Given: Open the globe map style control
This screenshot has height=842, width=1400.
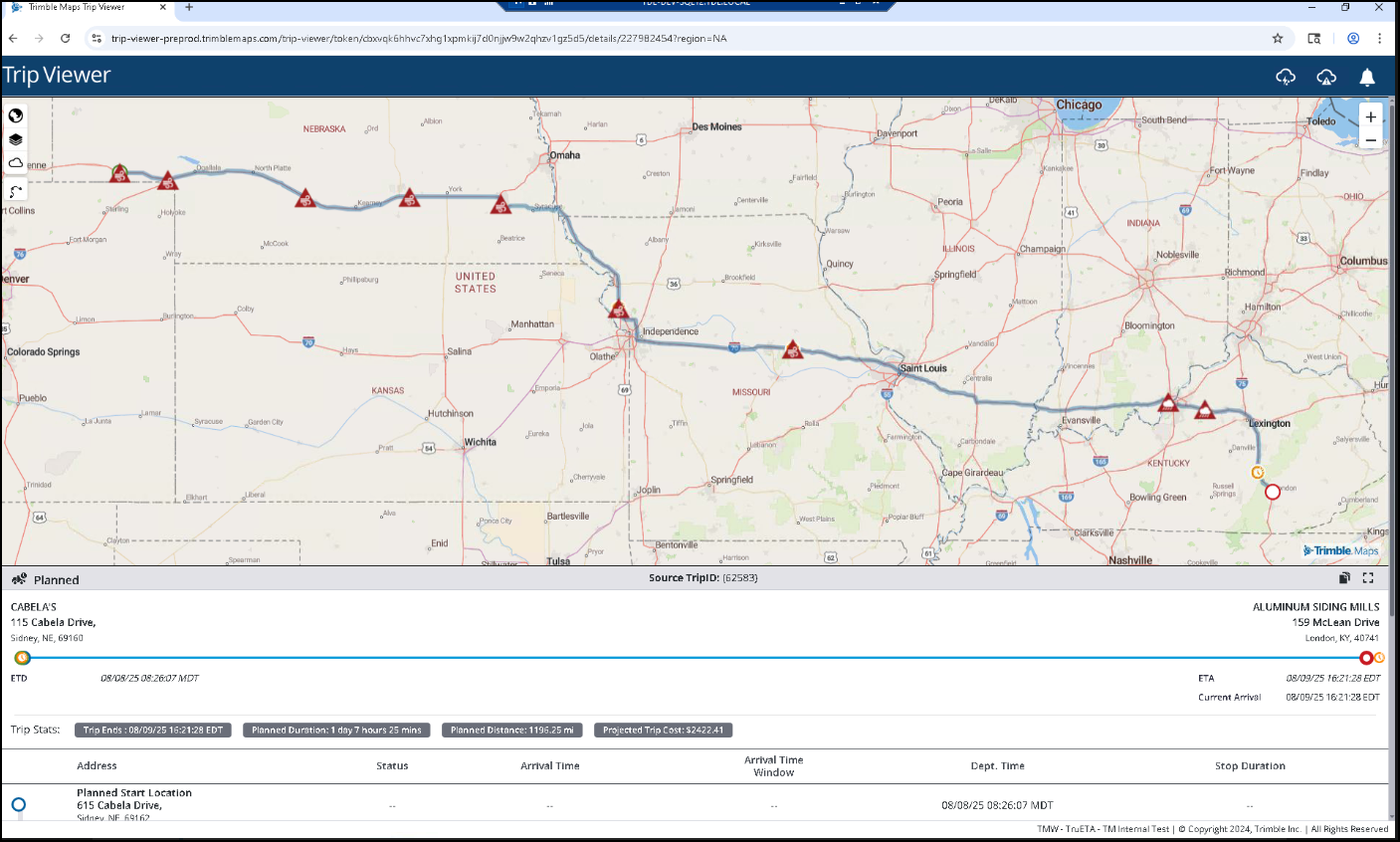Looking at the screenshot, I should tap(16, 115).
